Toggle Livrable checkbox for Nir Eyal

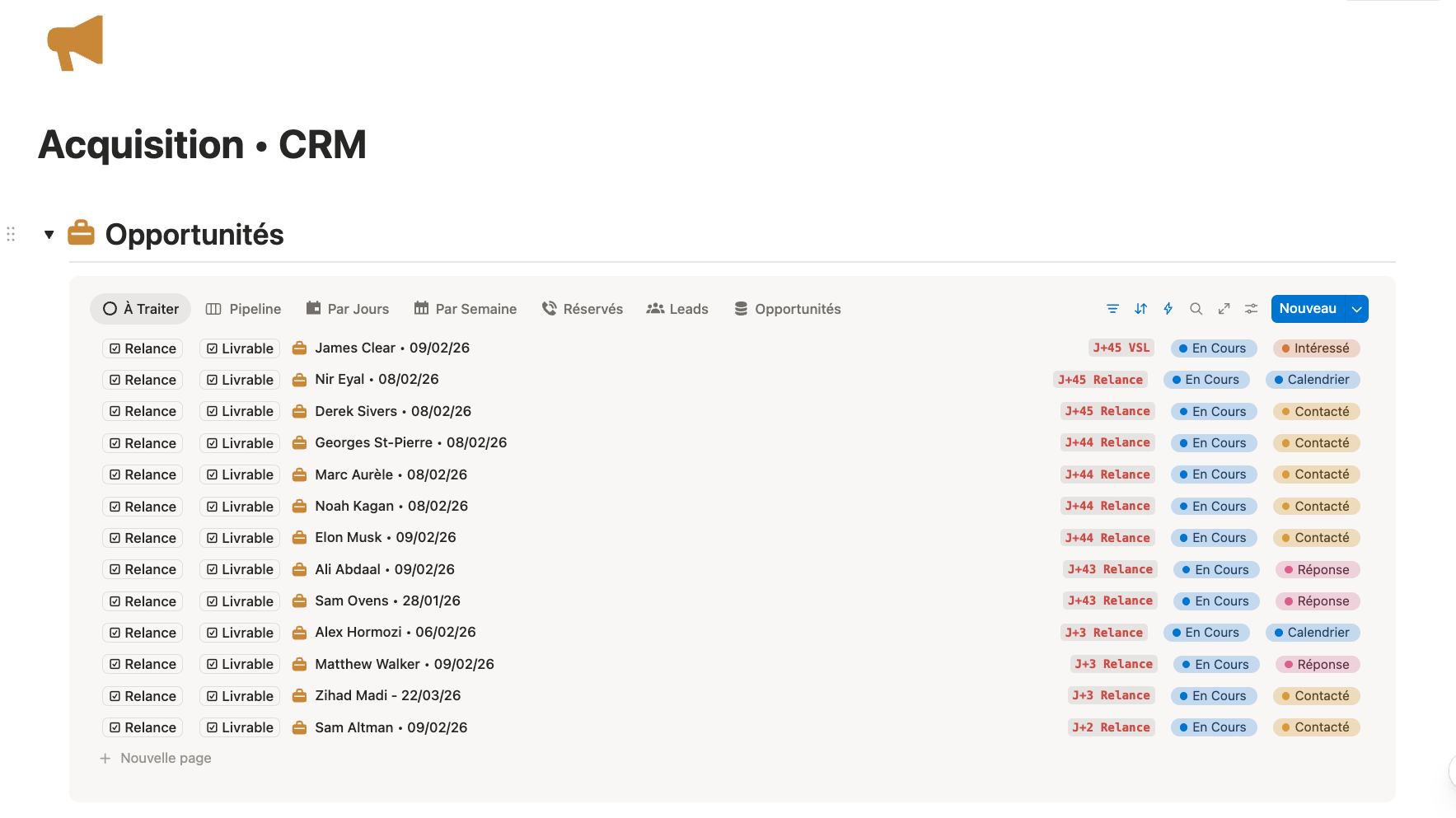[x=213, y=380]
